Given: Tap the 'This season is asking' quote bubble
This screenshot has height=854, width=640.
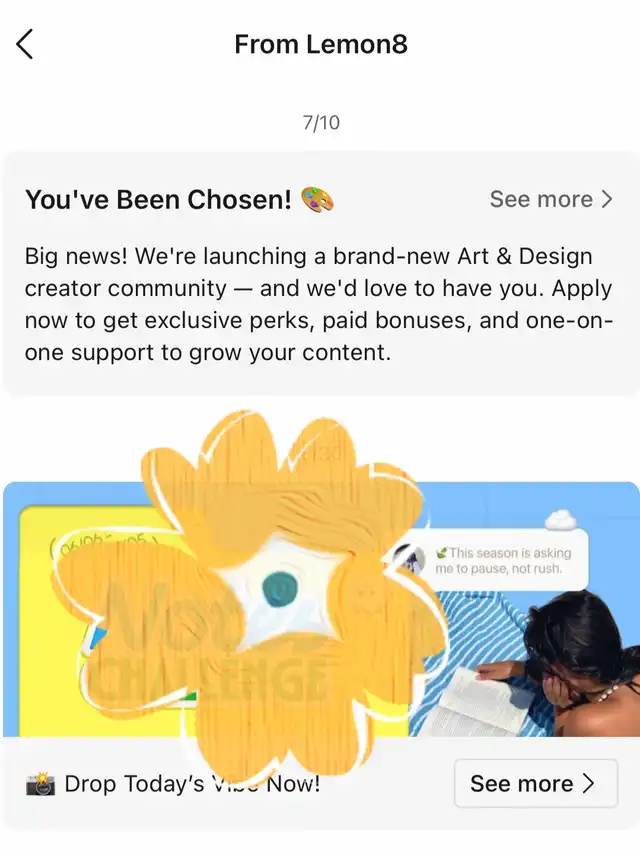Looking at the screenshot, I should (498, 560).
